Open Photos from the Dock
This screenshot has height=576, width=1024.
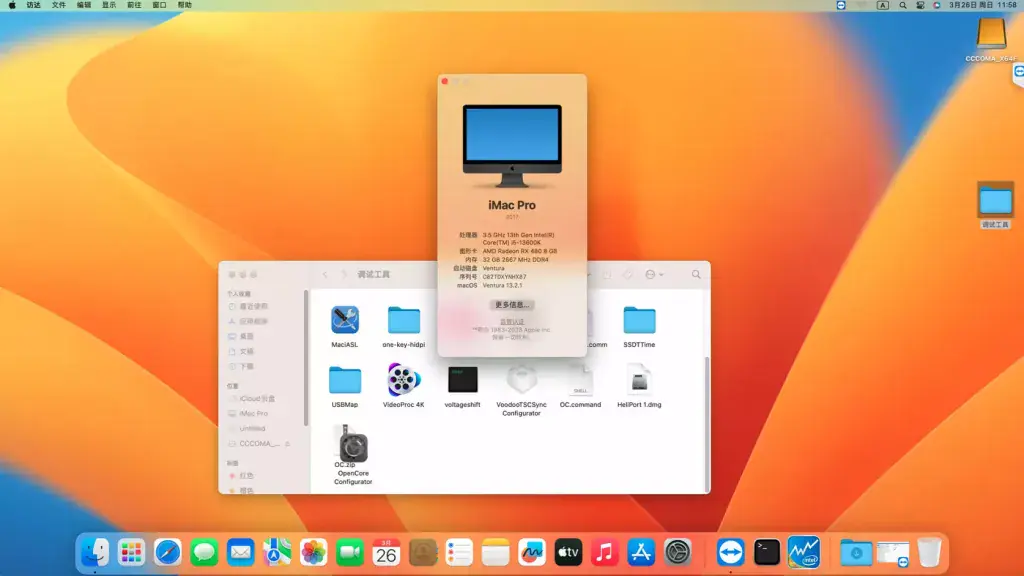[x=313, y=552]
